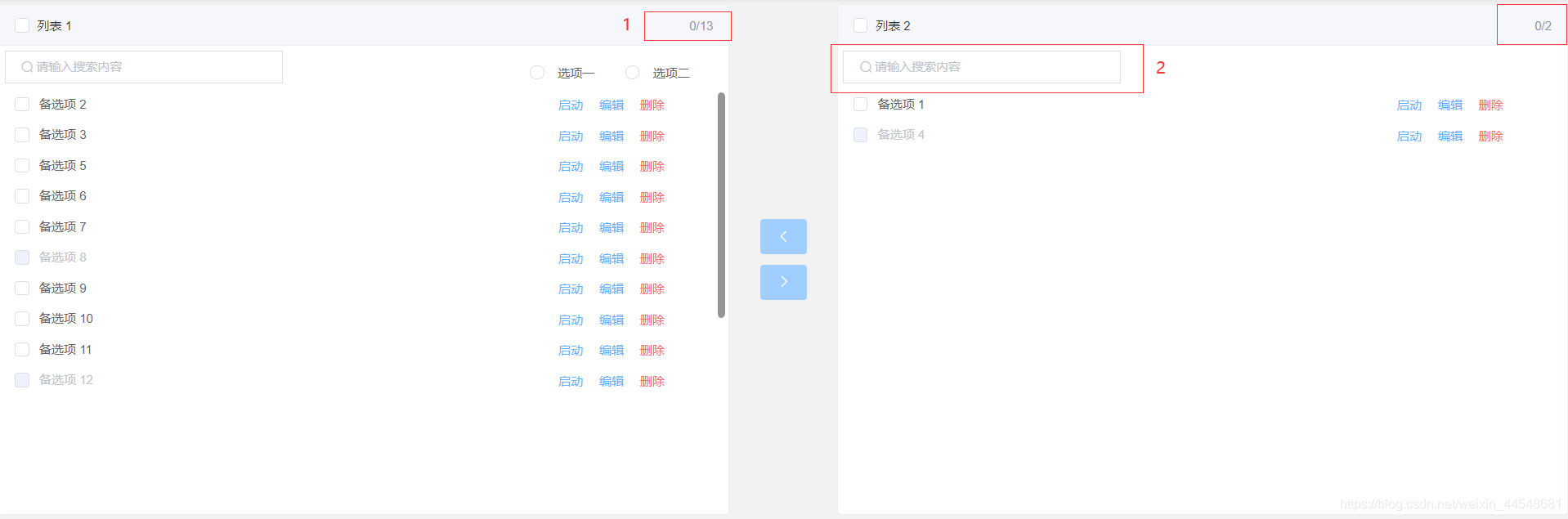Click 删除 for 备选项 3
This screenshot has width=1568, height=519.
(x=652, y=136)
